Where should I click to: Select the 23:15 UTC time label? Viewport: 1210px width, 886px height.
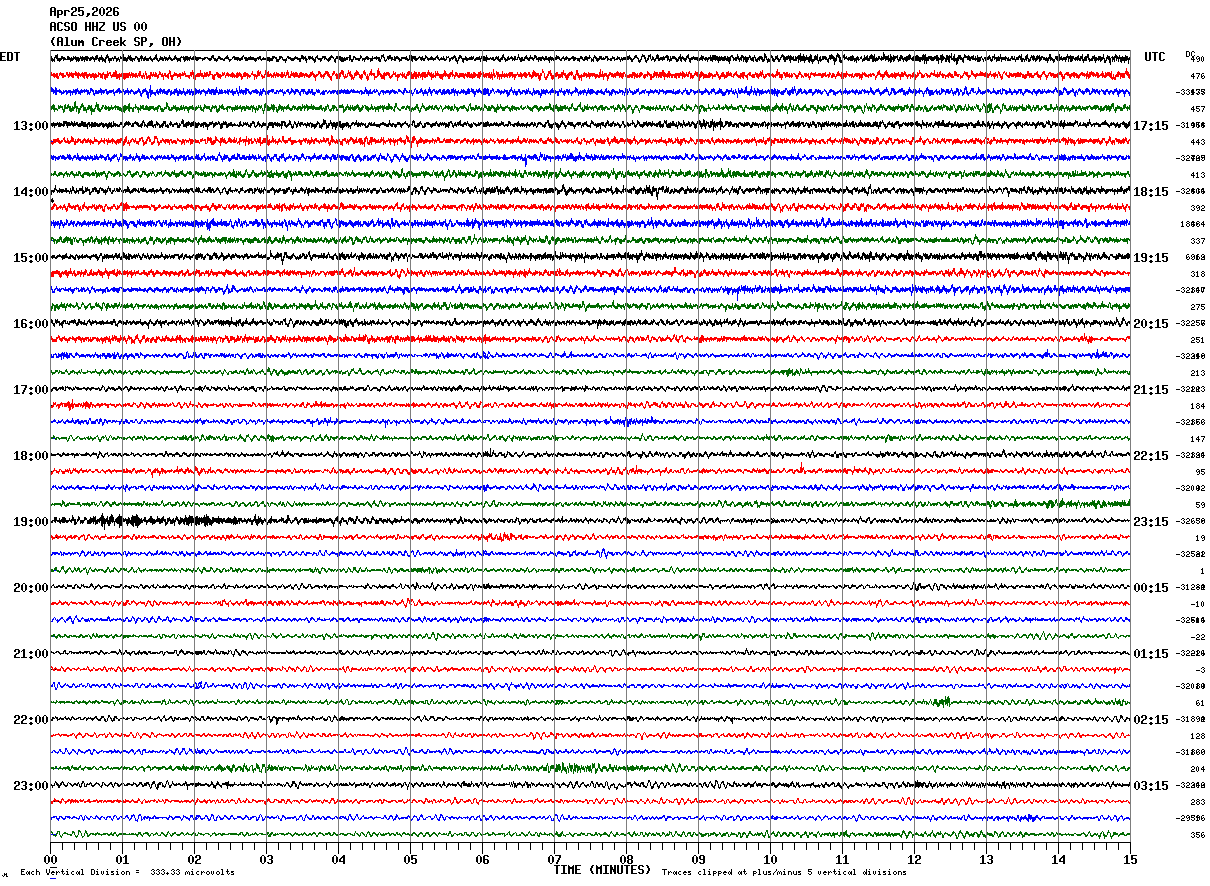(1151, 522)
